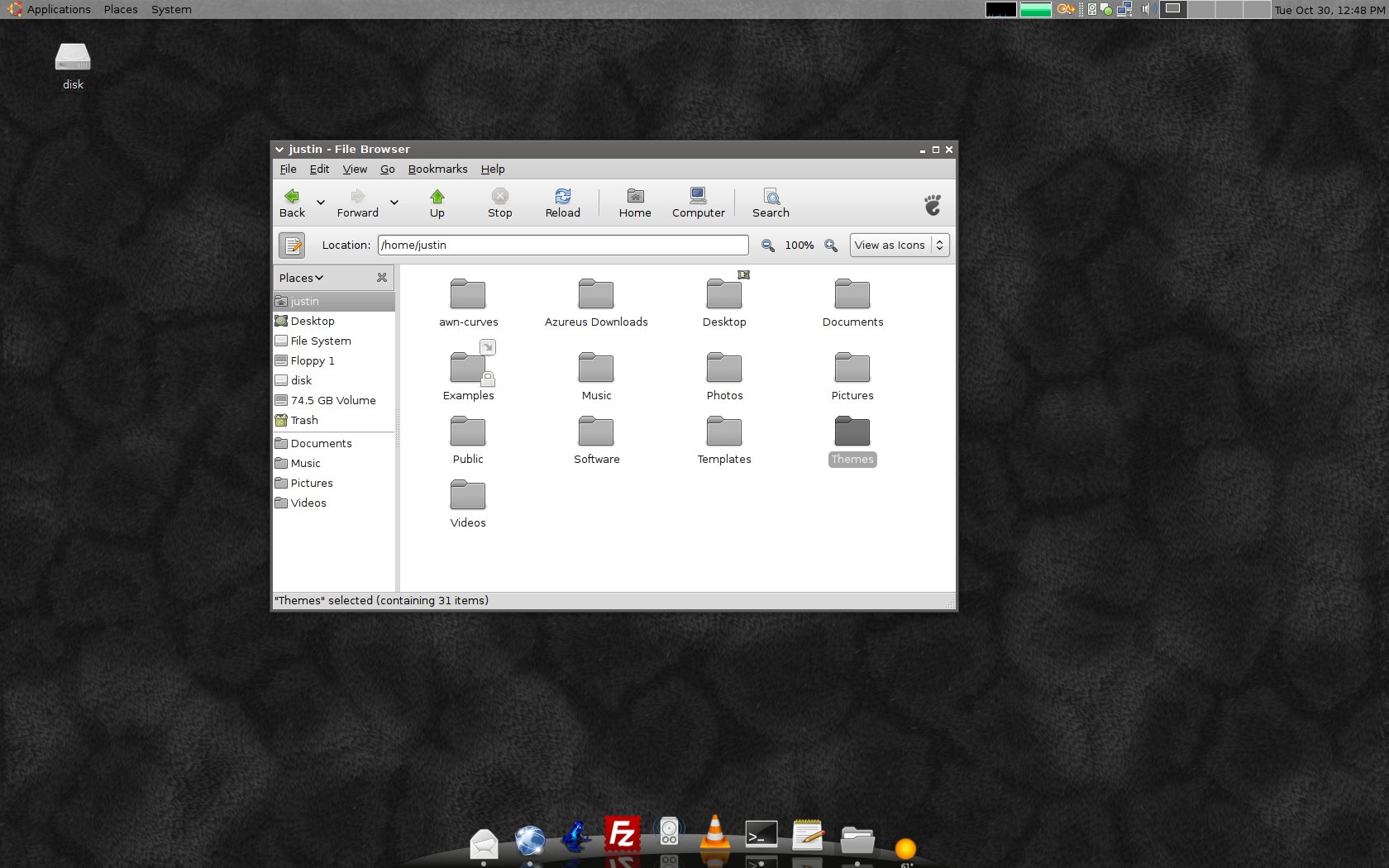Open 74.5 GB Volume in sidebar
1389x868 pixels.
click(334, 401)
